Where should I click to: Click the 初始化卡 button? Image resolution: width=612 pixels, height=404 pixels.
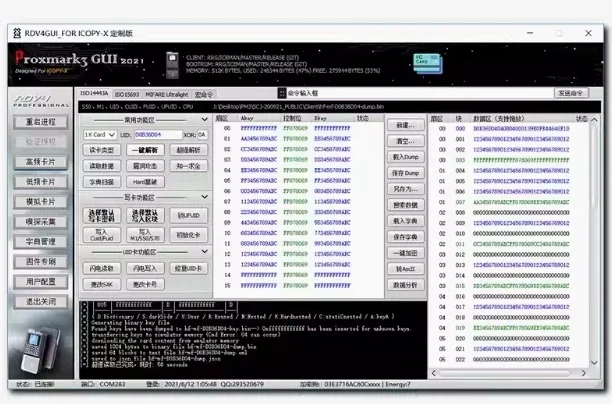[x=189, y=235]
